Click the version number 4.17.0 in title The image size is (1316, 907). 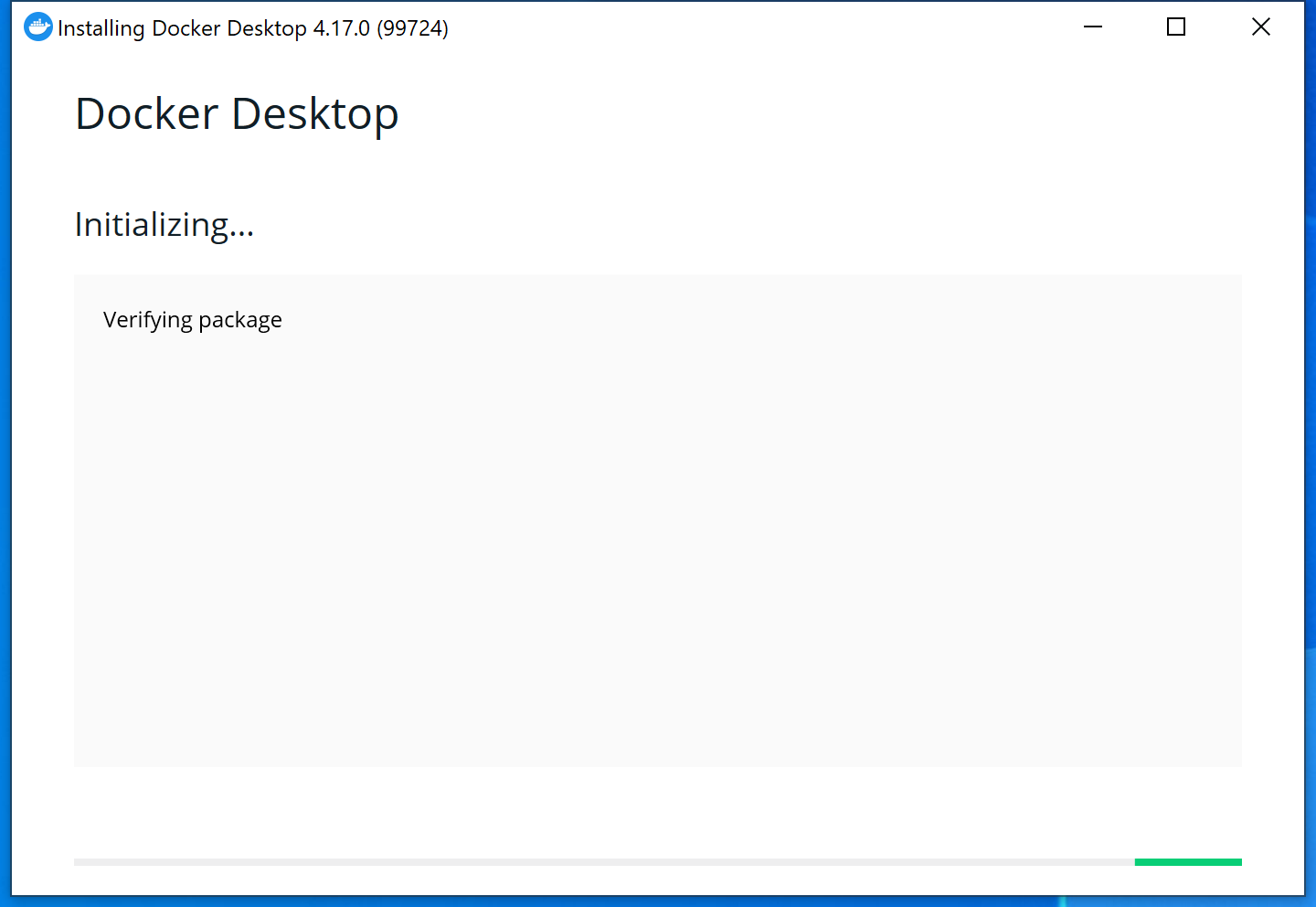click(x=341, y=28)
